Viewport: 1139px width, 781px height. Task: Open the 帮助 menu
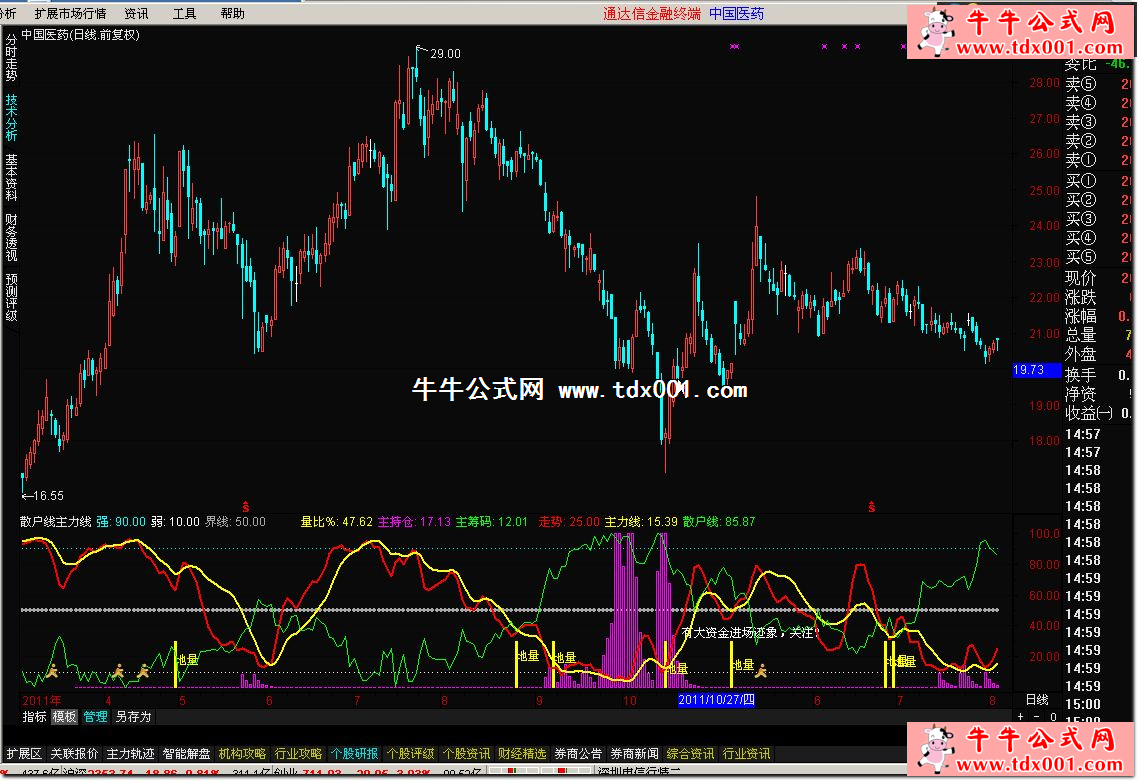click(232, 13)
